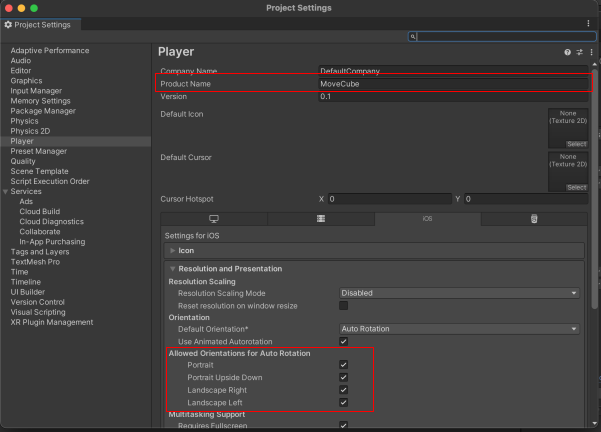Viewport: 601px width, 432px height.
Task: Click Select under Default Icon
Action: coord(576,144)
